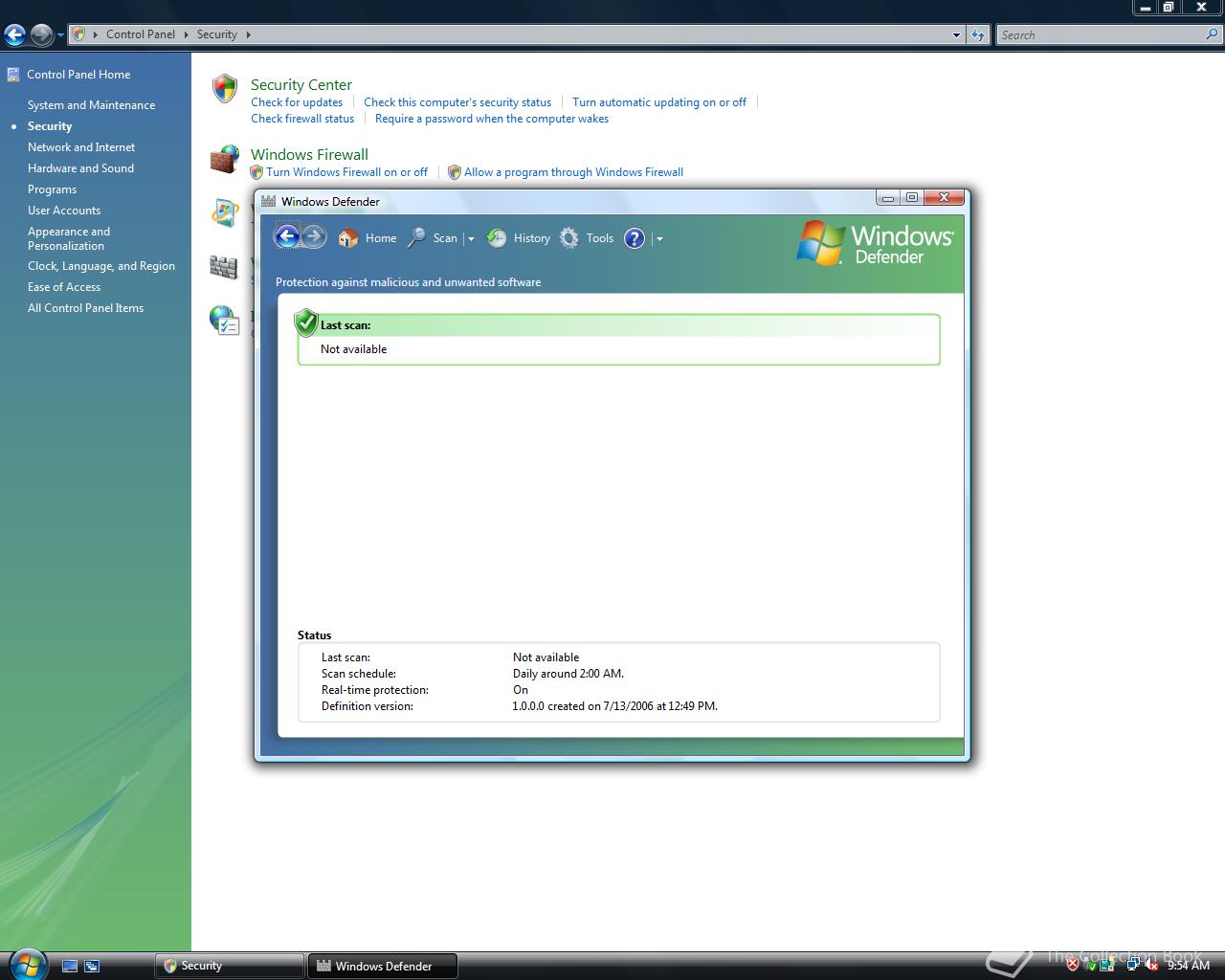The image size is (1225, 980).
Task: Click the Control Panel window Forward button
Action: pyautogui.click(x=41, y=35)
